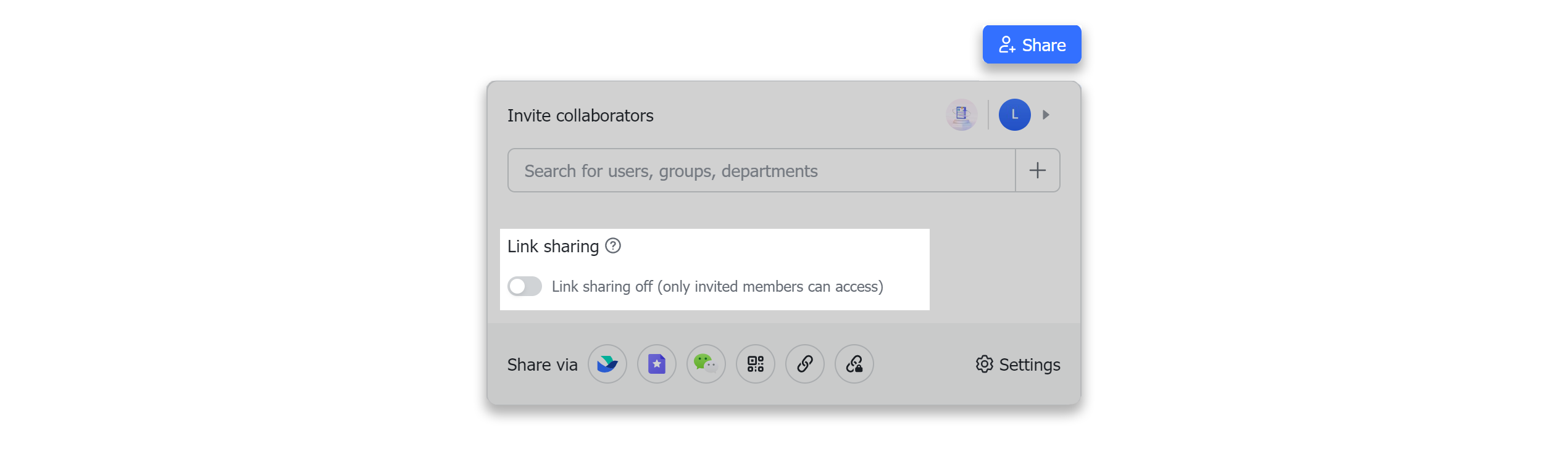Viewport: 1568px width, 449px height.
Task: Click the blue "L" collaborator avatar
Action: pos(1015,115)
